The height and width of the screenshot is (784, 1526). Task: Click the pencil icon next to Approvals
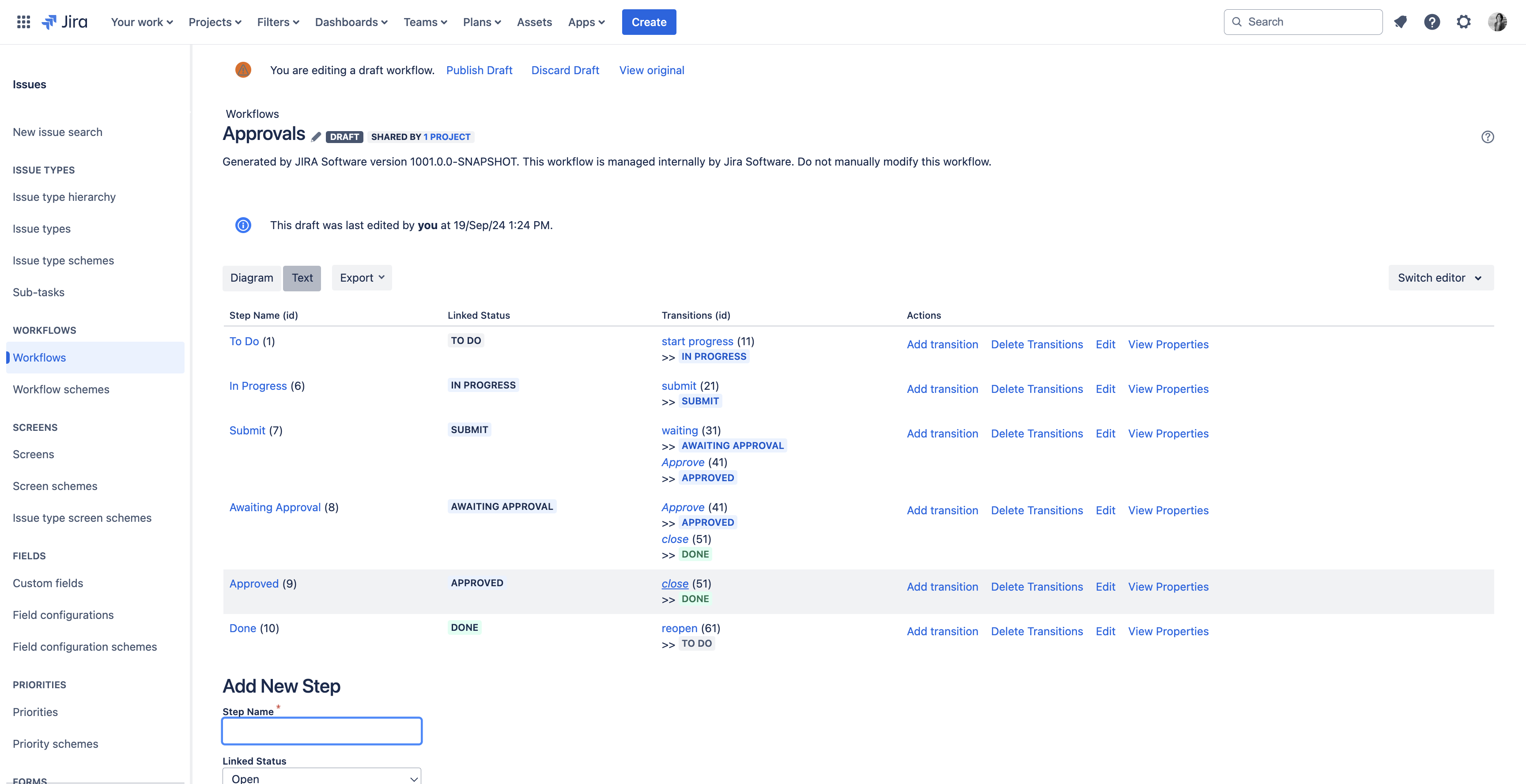coord(316,137)
